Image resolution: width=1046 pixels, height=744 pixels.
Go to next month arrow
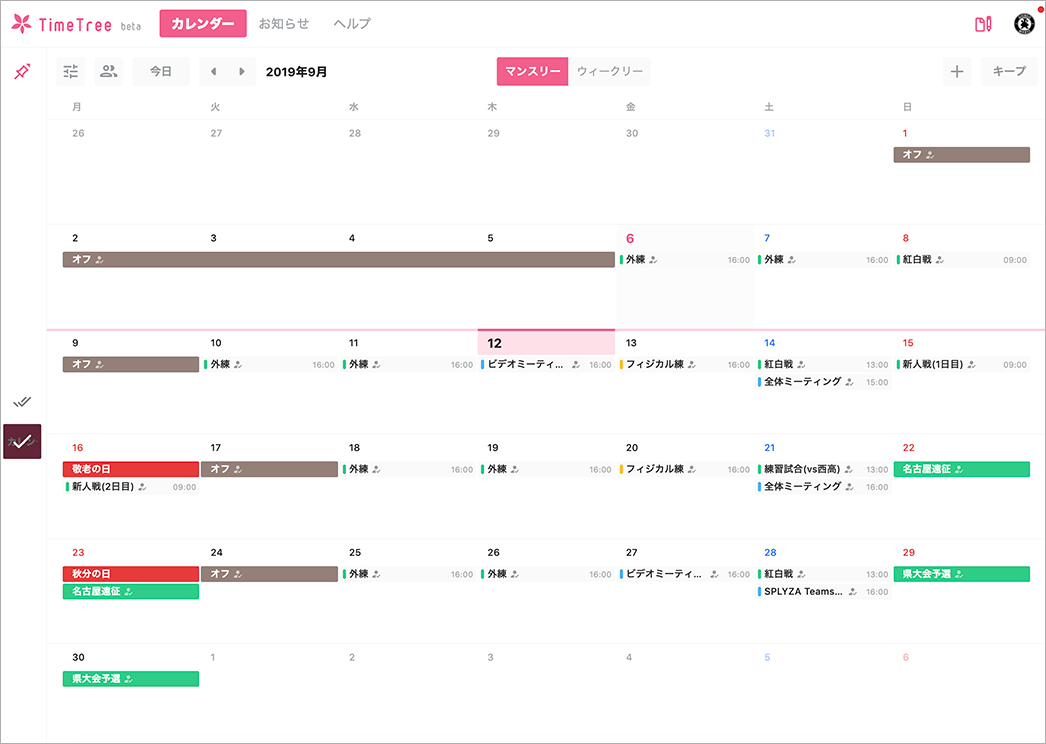click(241, 72)
